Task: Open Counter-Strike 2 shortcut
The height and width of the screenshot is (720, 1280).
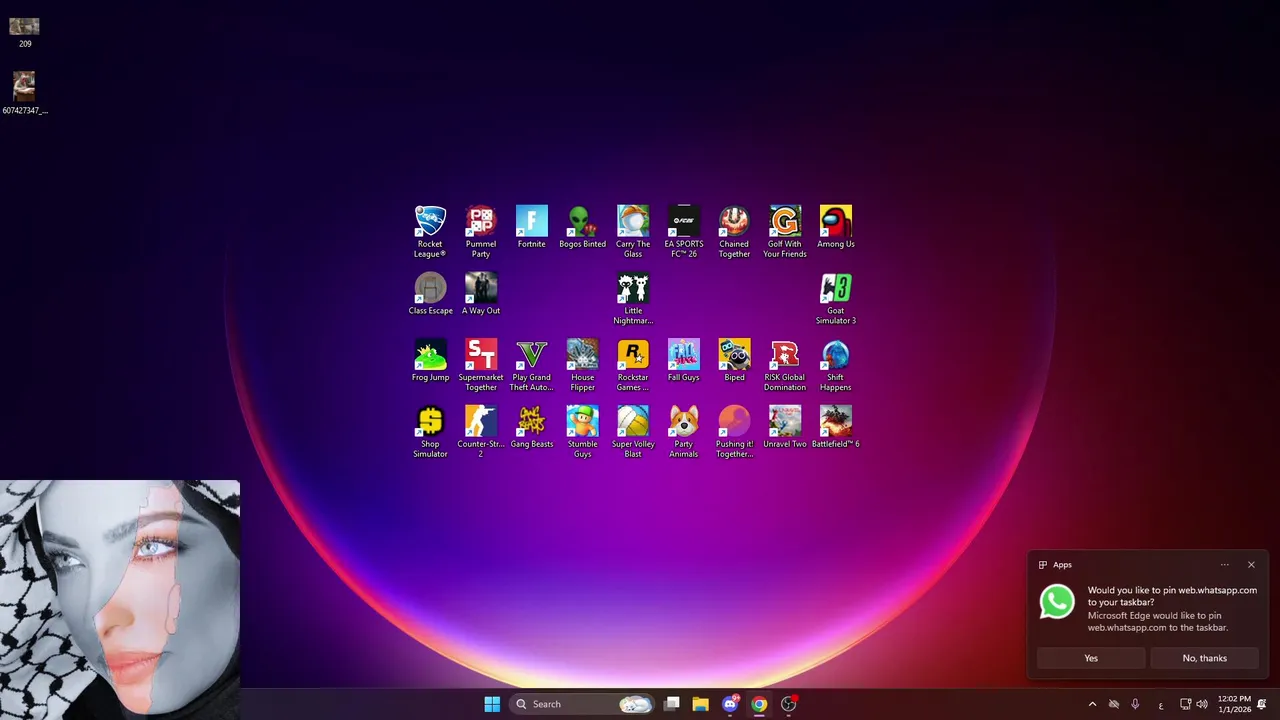Action: click(x=481, y=432)
